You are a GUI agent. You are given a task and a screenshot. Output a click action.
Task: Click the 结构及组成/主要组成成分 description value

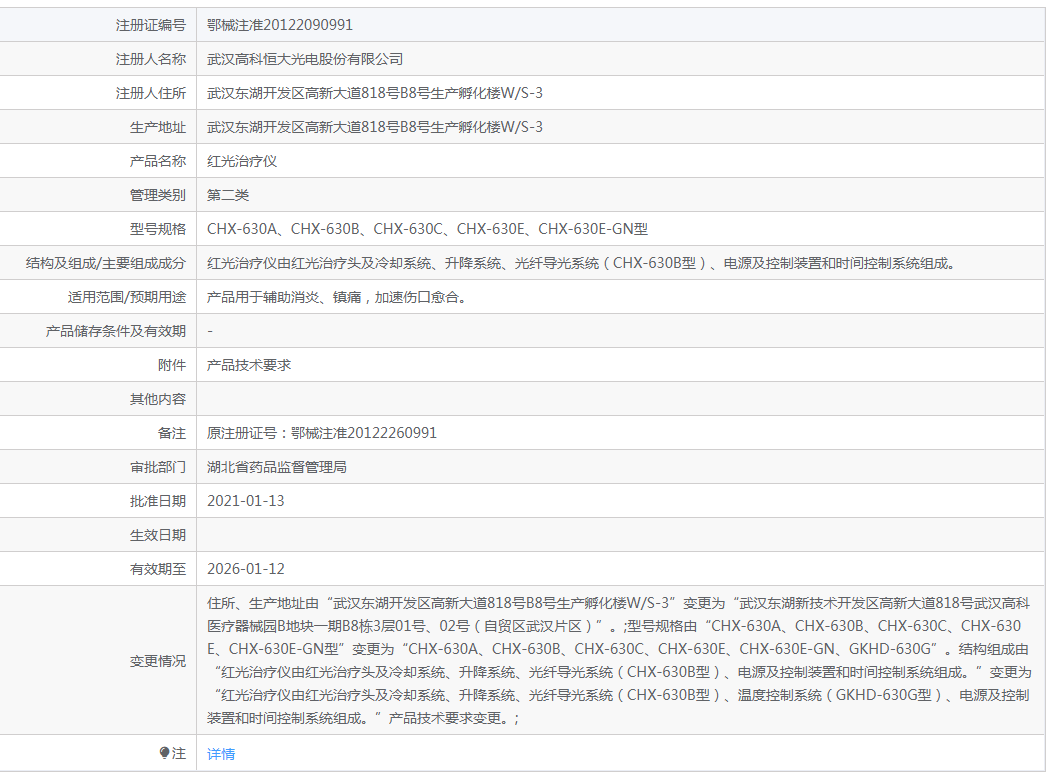point(581,263)
